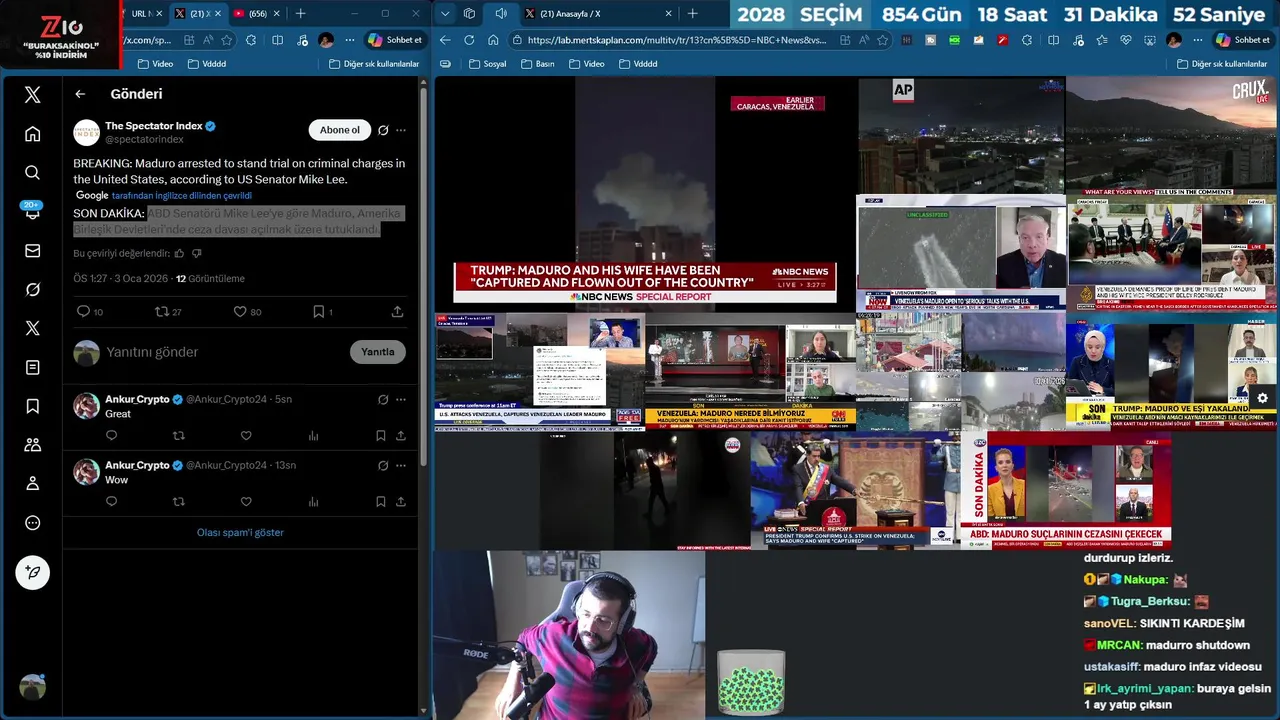Reply icon on Spectator Index post

click(x=83, y=312)
